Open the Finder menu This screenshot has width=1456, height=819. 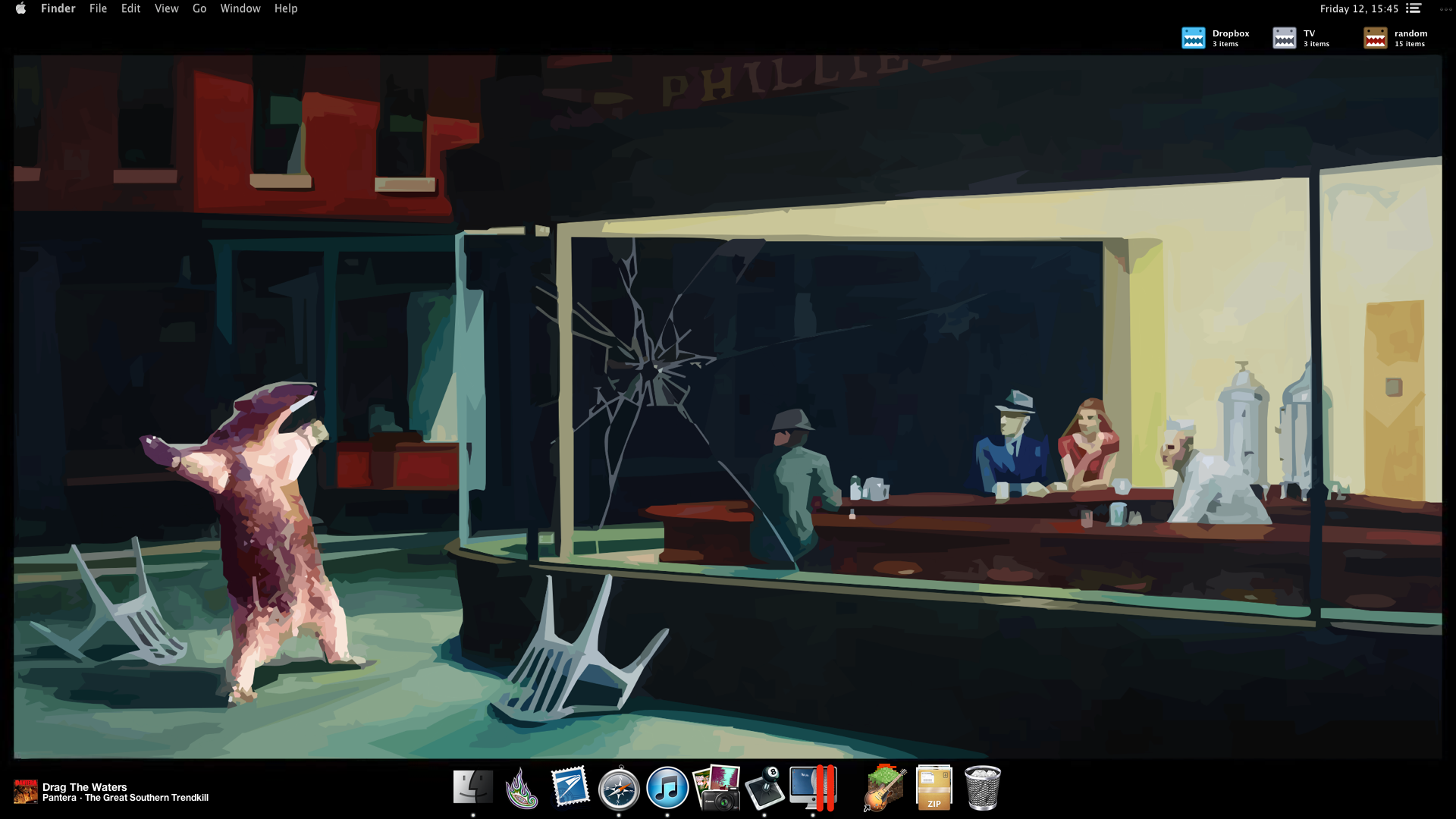[x=58, y=8]
